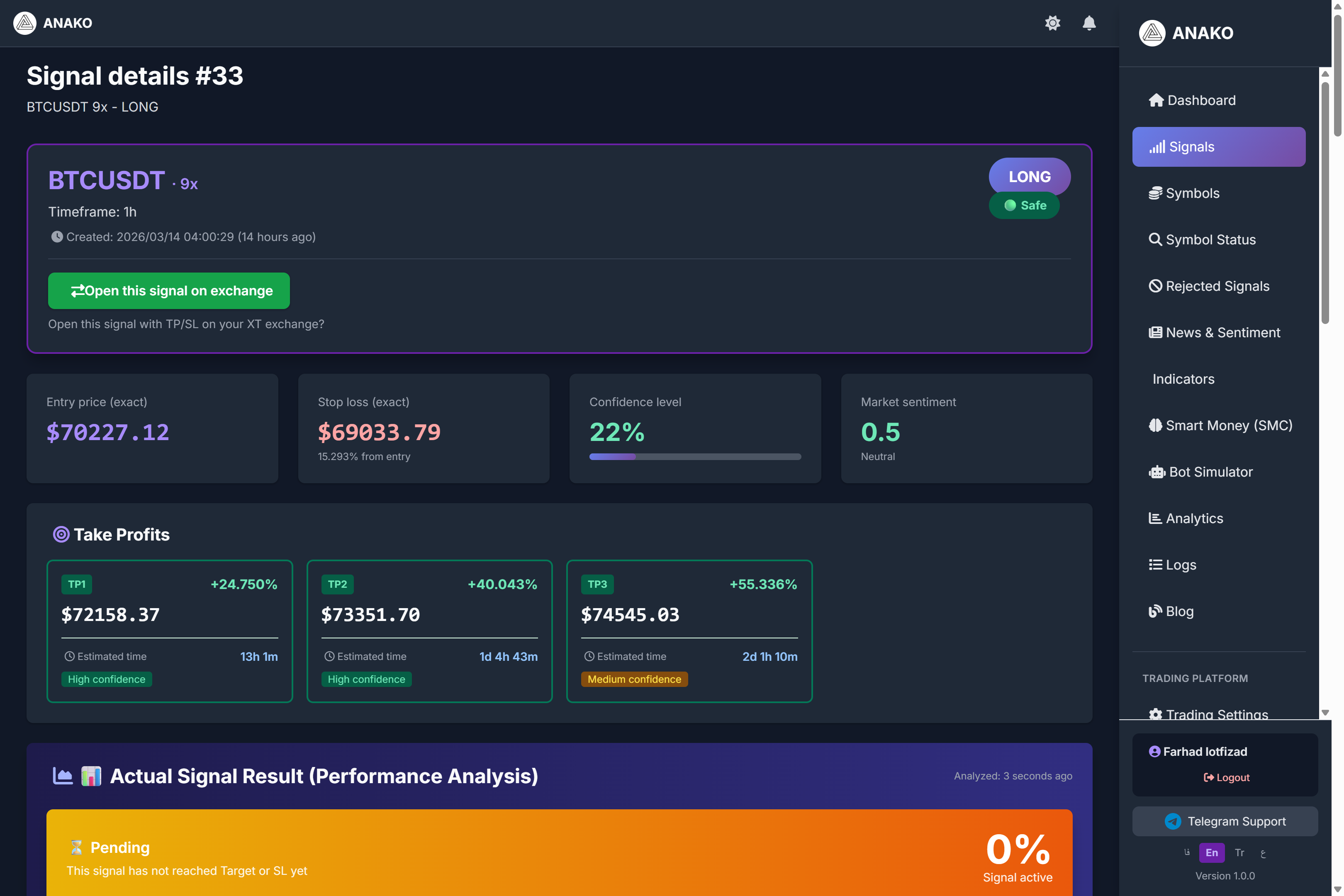The image size is (1344, 896).
Task: Toggle the Safe signal switch
Action: point(1024,205)
